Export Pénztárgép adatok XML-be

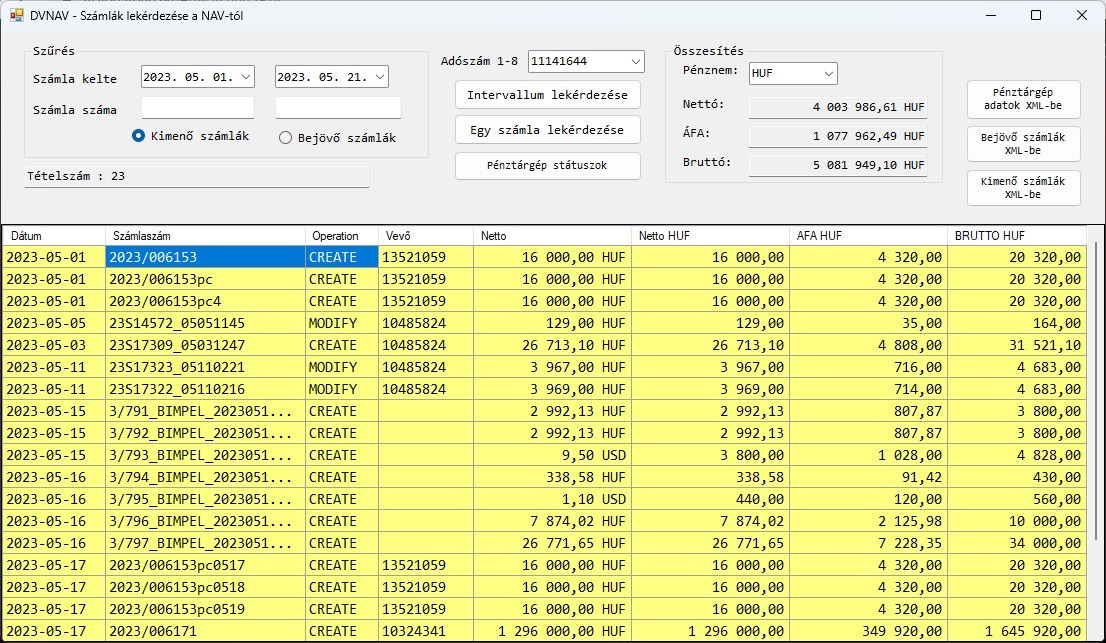pyautogui.click(x=1023, y=99)
